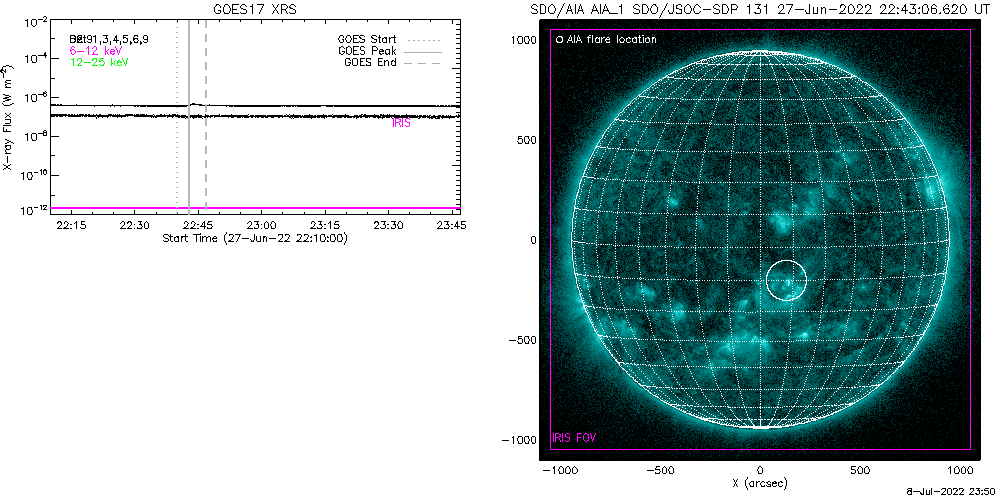This screenshot has width=1000, height=500.
Task: Click the '6-12 keV' legend label
Action: [x=95, y=50]
